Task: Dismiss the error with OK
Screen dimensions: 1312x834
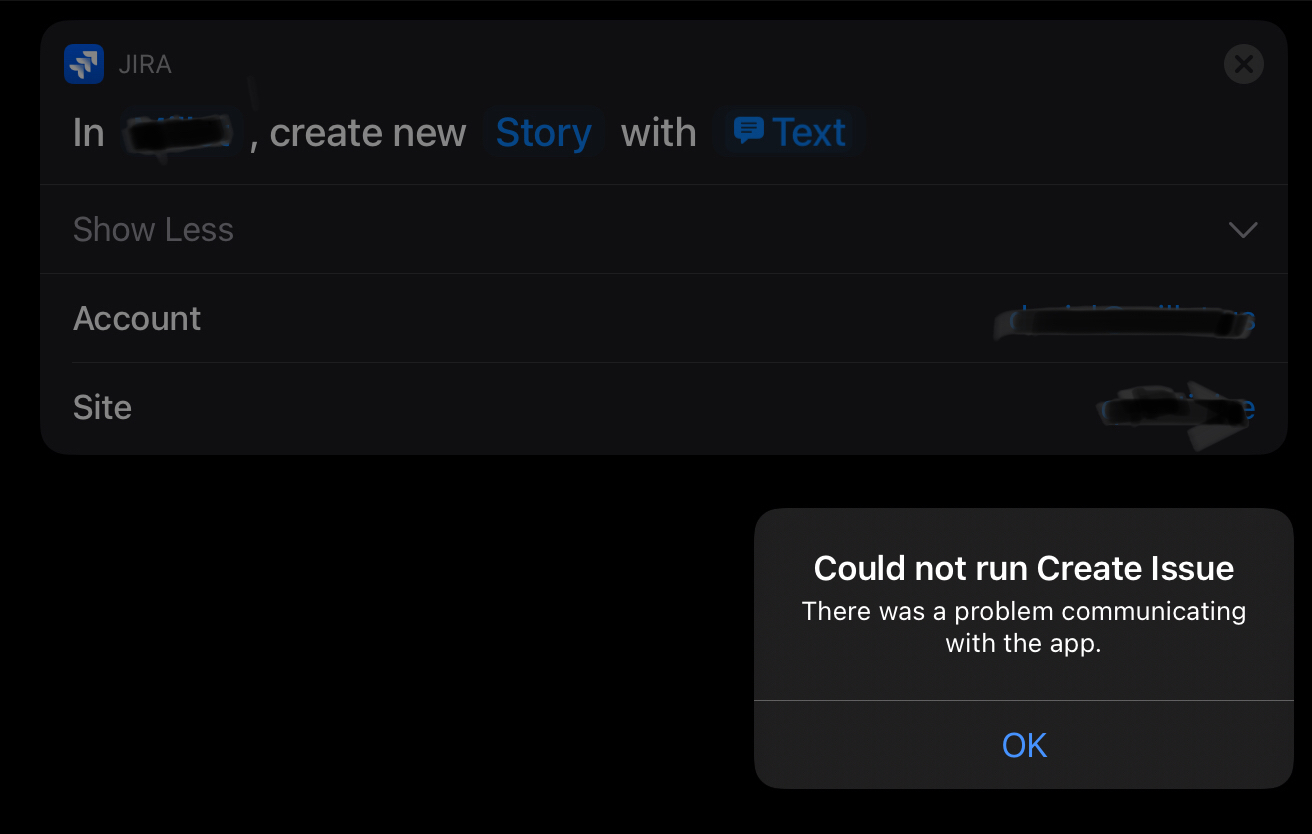Action: [x=1024, y=745]
